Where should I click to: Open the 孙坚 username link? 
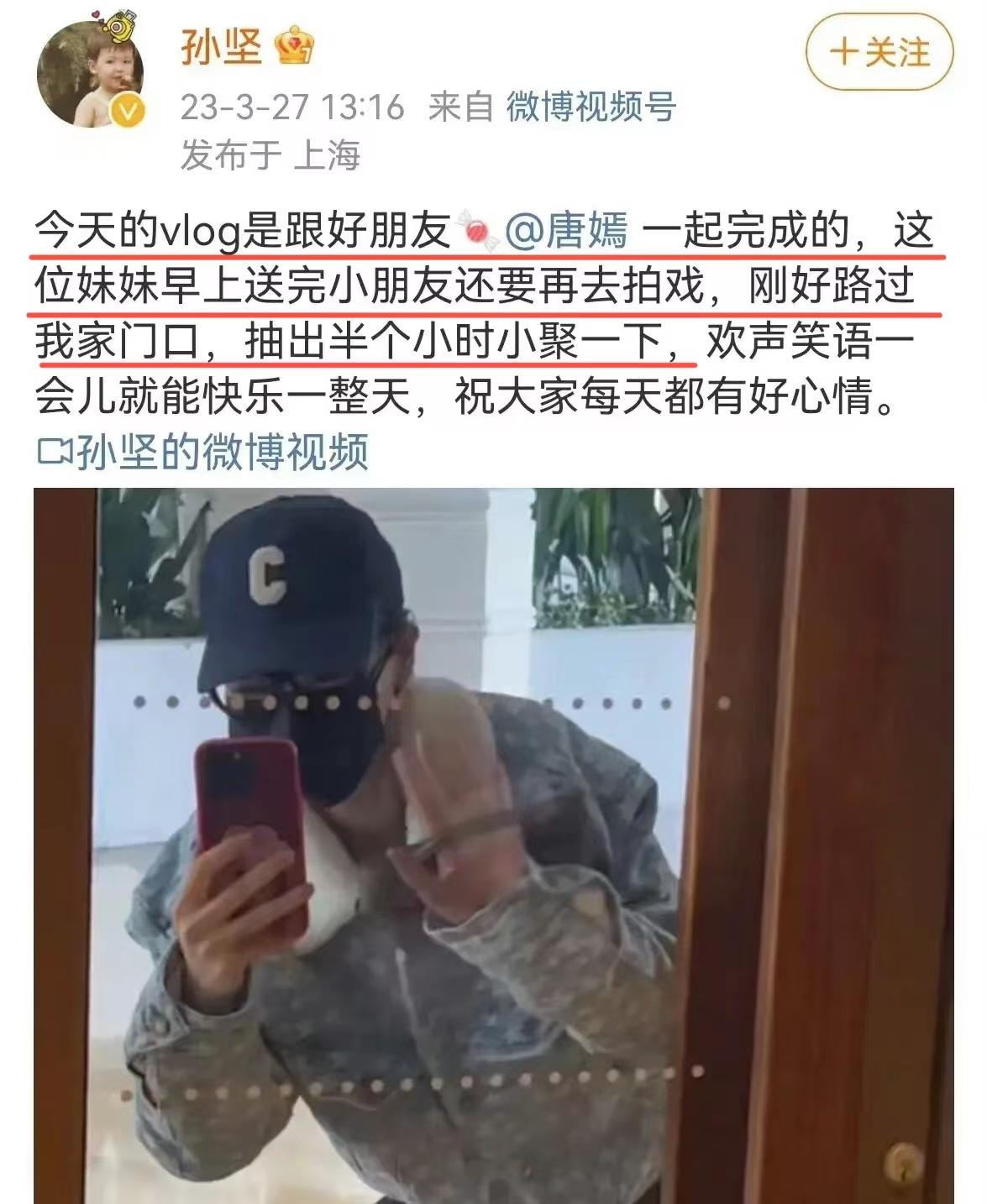click(221, 47)
